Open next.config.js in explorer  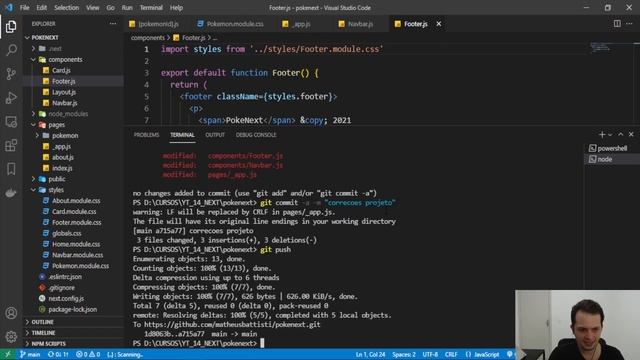(66, 298)
